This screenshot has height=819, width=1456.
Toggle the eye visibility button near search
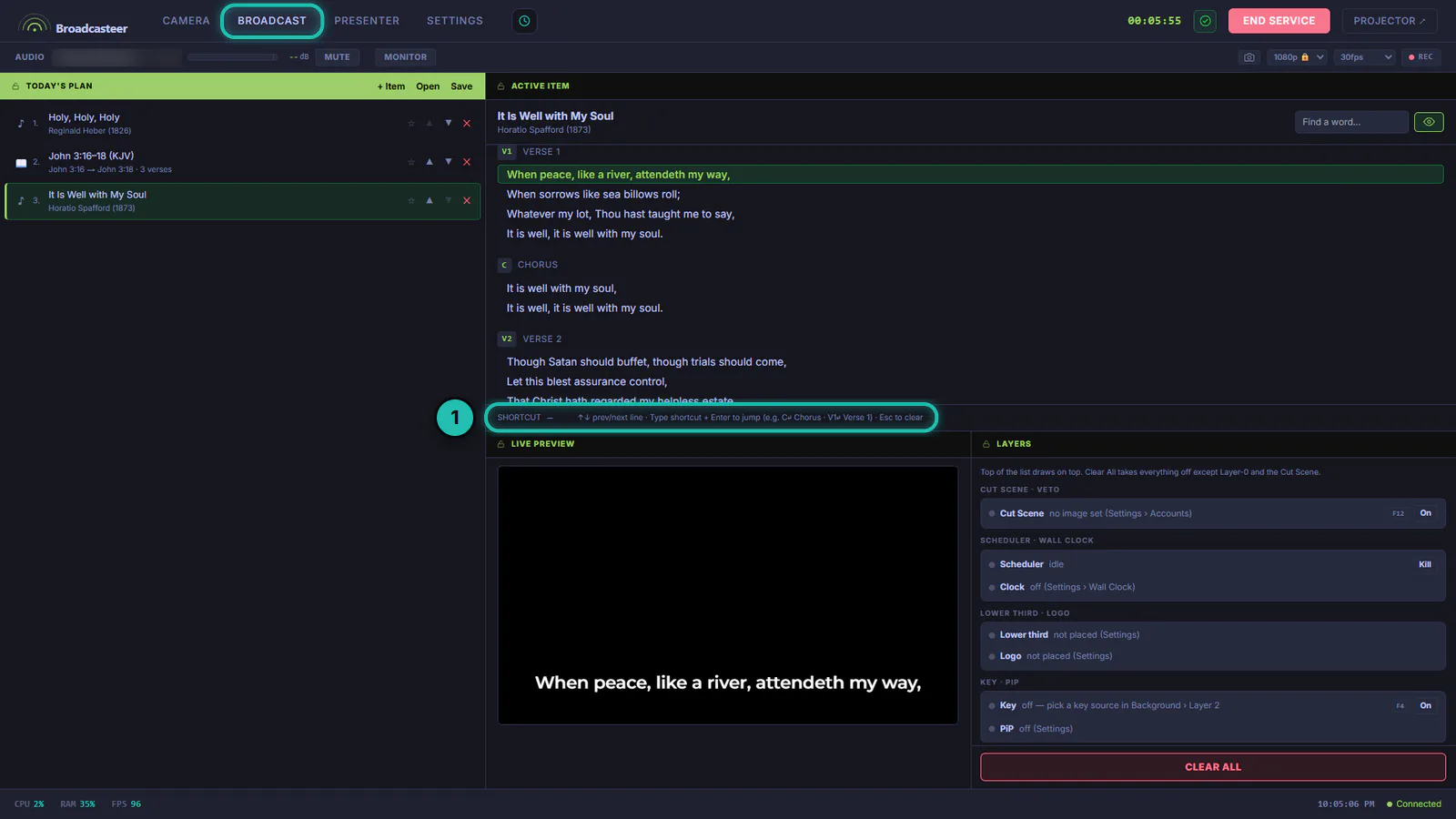(1429, 122)
